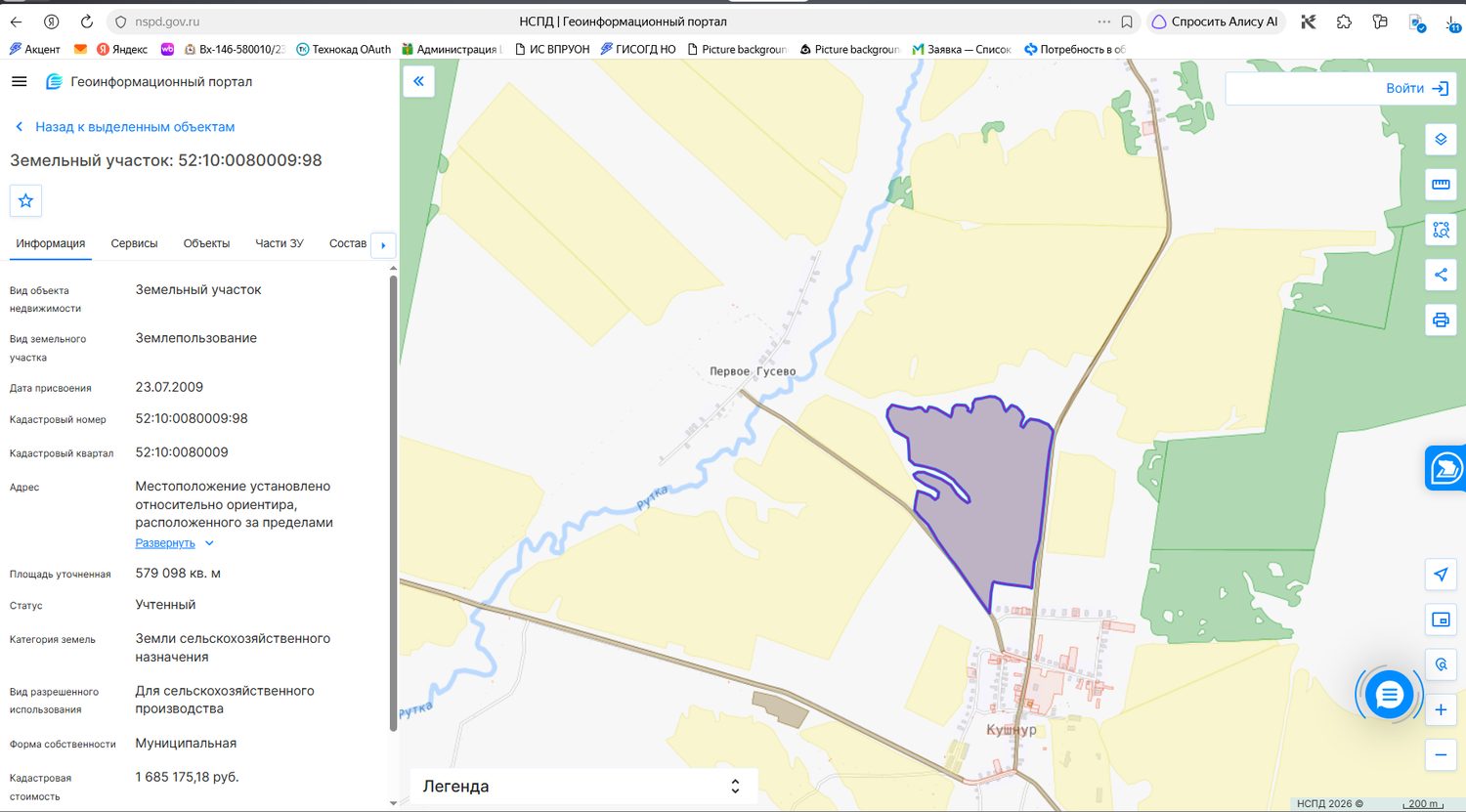Open the support chat bubble
This screenshot has height=812, width=1466.
point(1389,695)
